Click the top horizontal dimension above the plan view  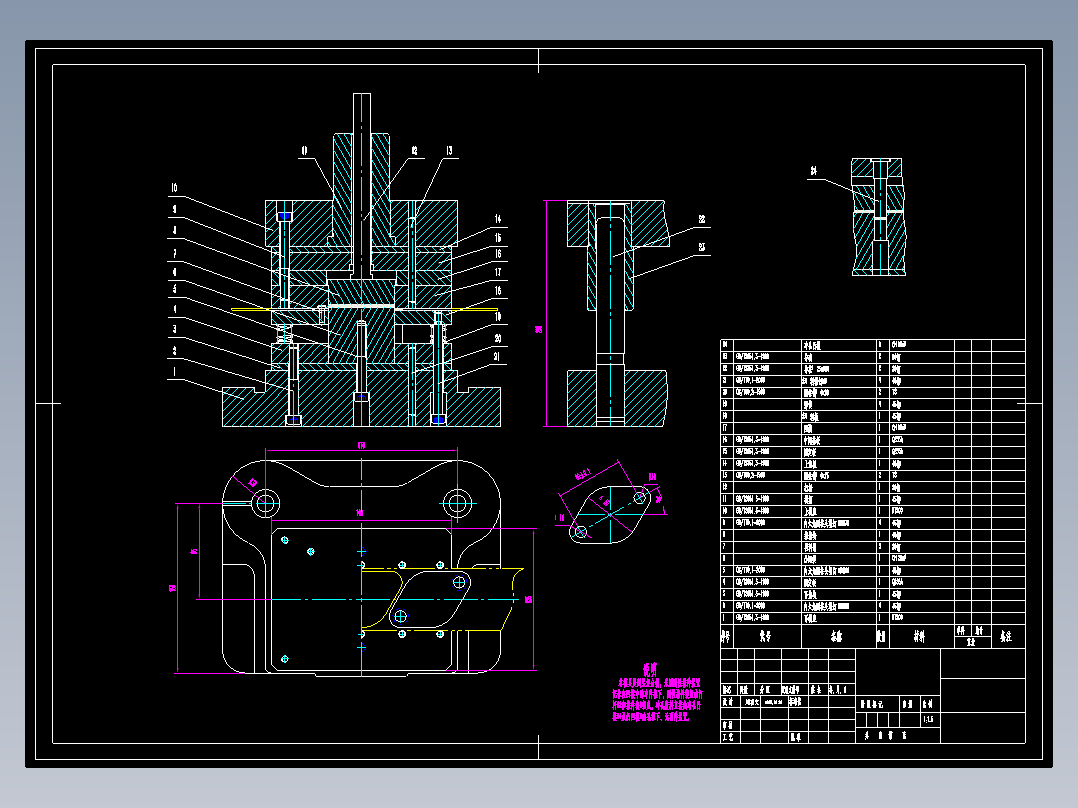[x=362, y=448]
